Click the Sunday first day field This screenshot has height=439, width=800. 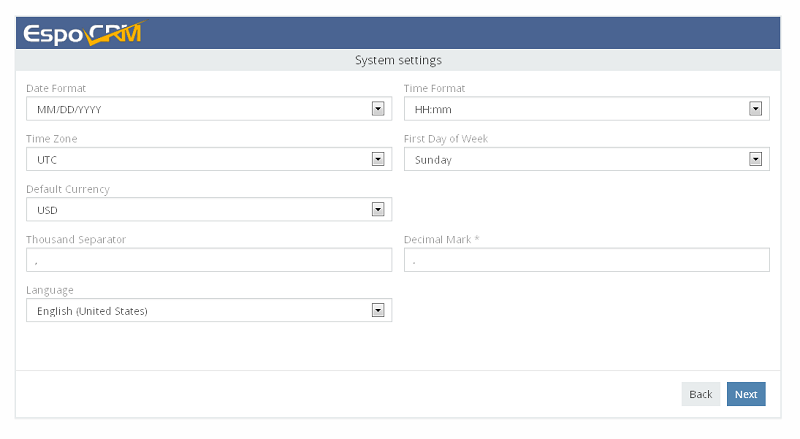pyautogui.click(x=587, y=159)
